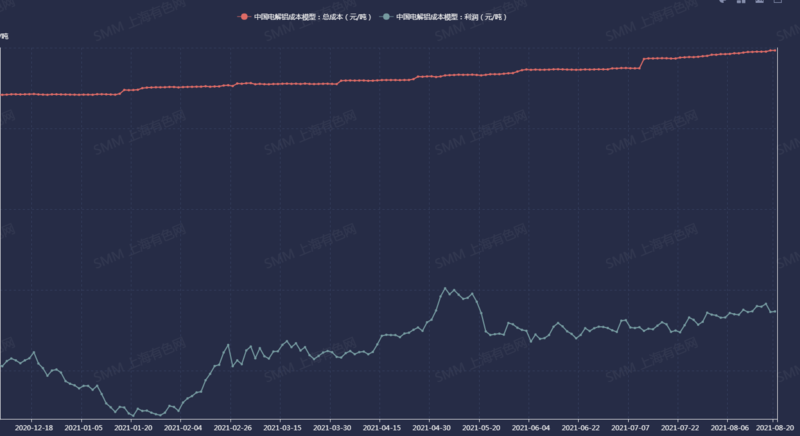
Task: Click the 2021-01-05 x-axis date label
Action: pyautogui.click(x=83, y=428)
